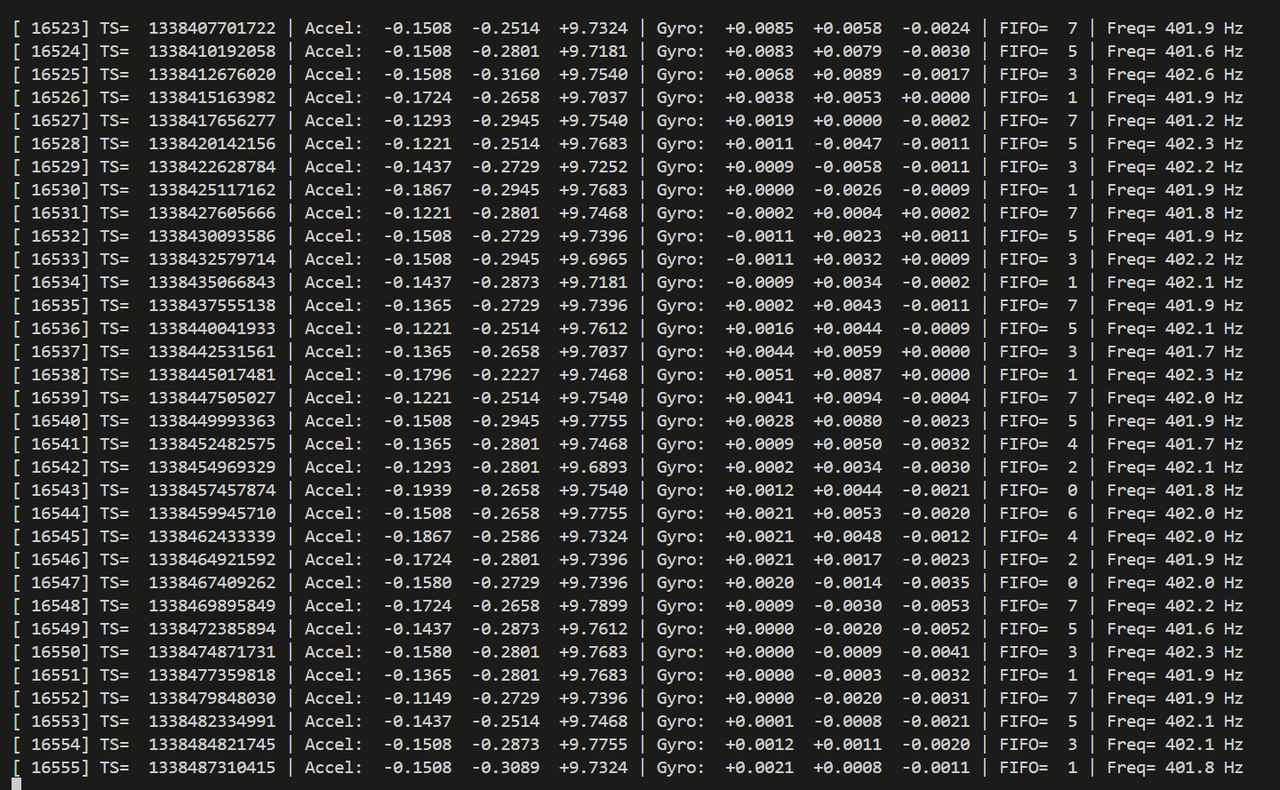Select gyro value -0.0047

(848, 143)
